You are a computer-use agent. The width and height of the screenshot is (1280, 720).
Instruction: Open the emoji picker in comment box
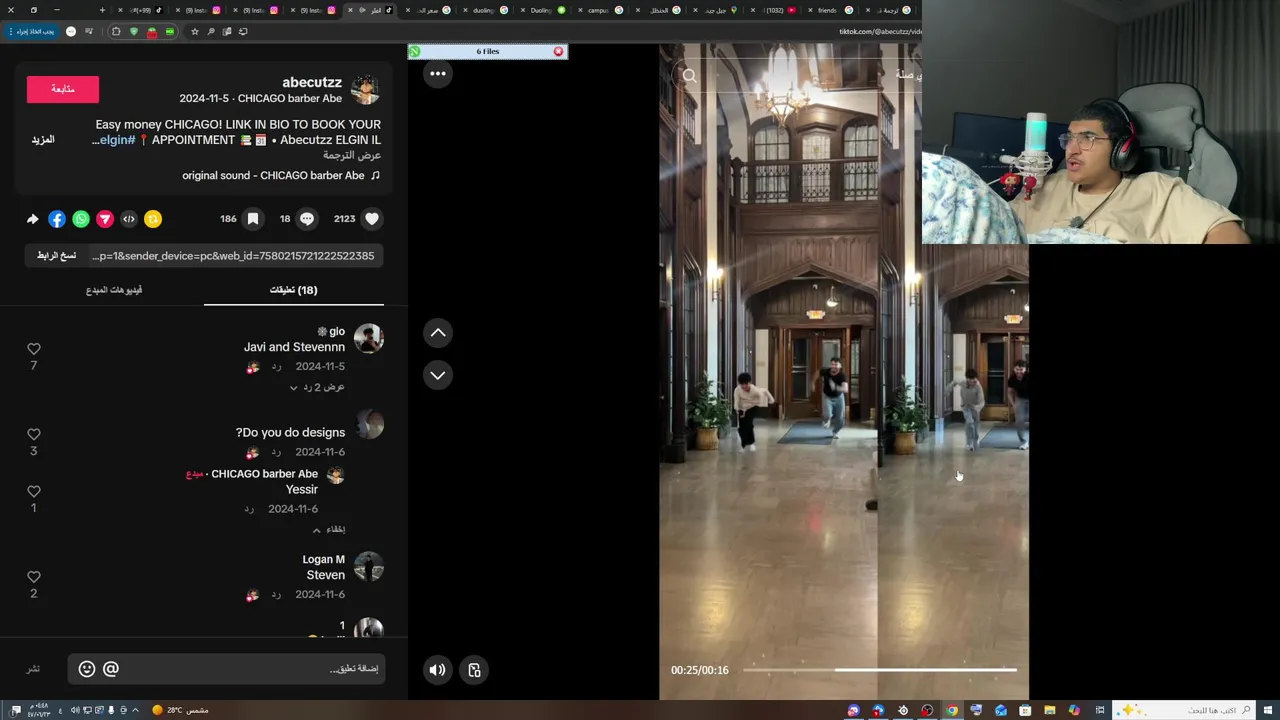point(87,669)
